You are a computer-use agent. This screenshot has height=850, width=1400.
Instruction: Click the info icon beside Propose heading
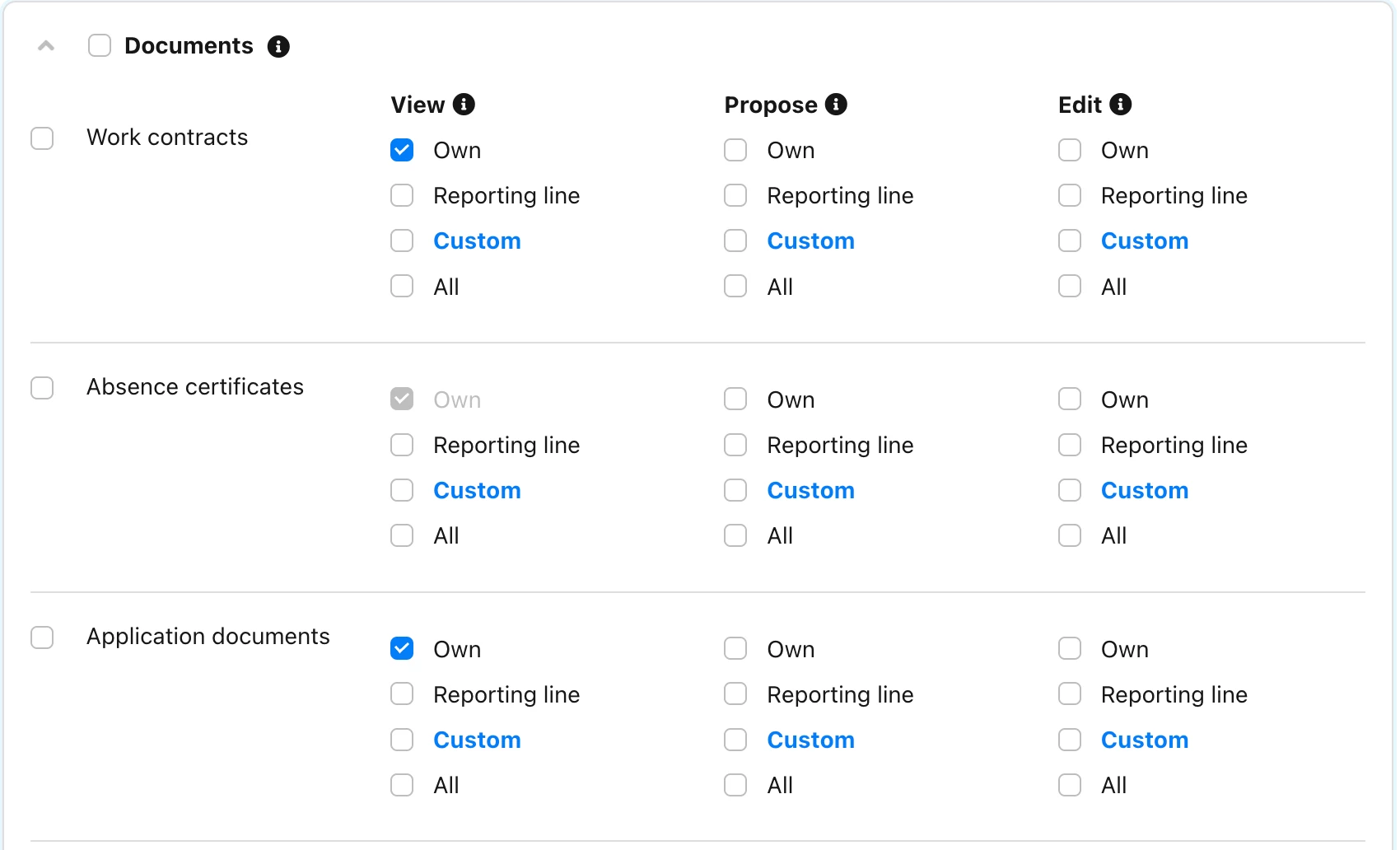click(836, 105)
